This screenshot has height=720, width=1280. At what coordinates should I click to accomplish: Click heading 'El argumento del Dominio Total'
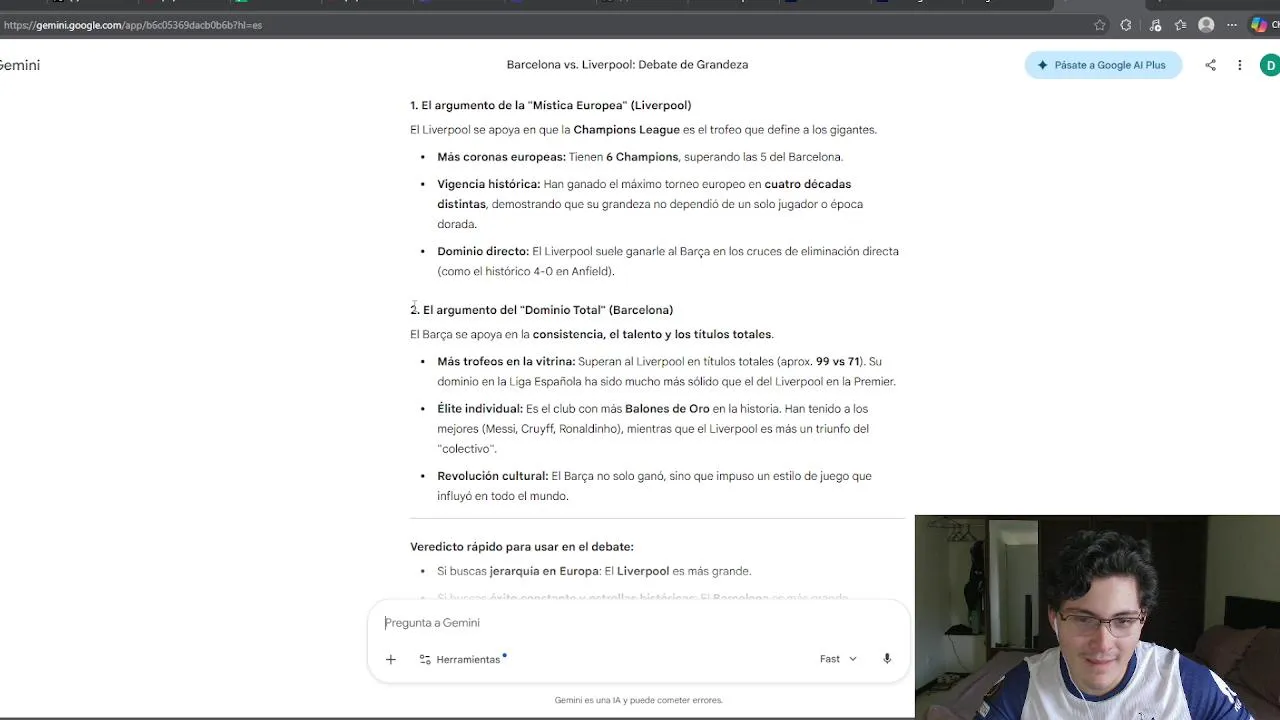(x=541, y=310)
